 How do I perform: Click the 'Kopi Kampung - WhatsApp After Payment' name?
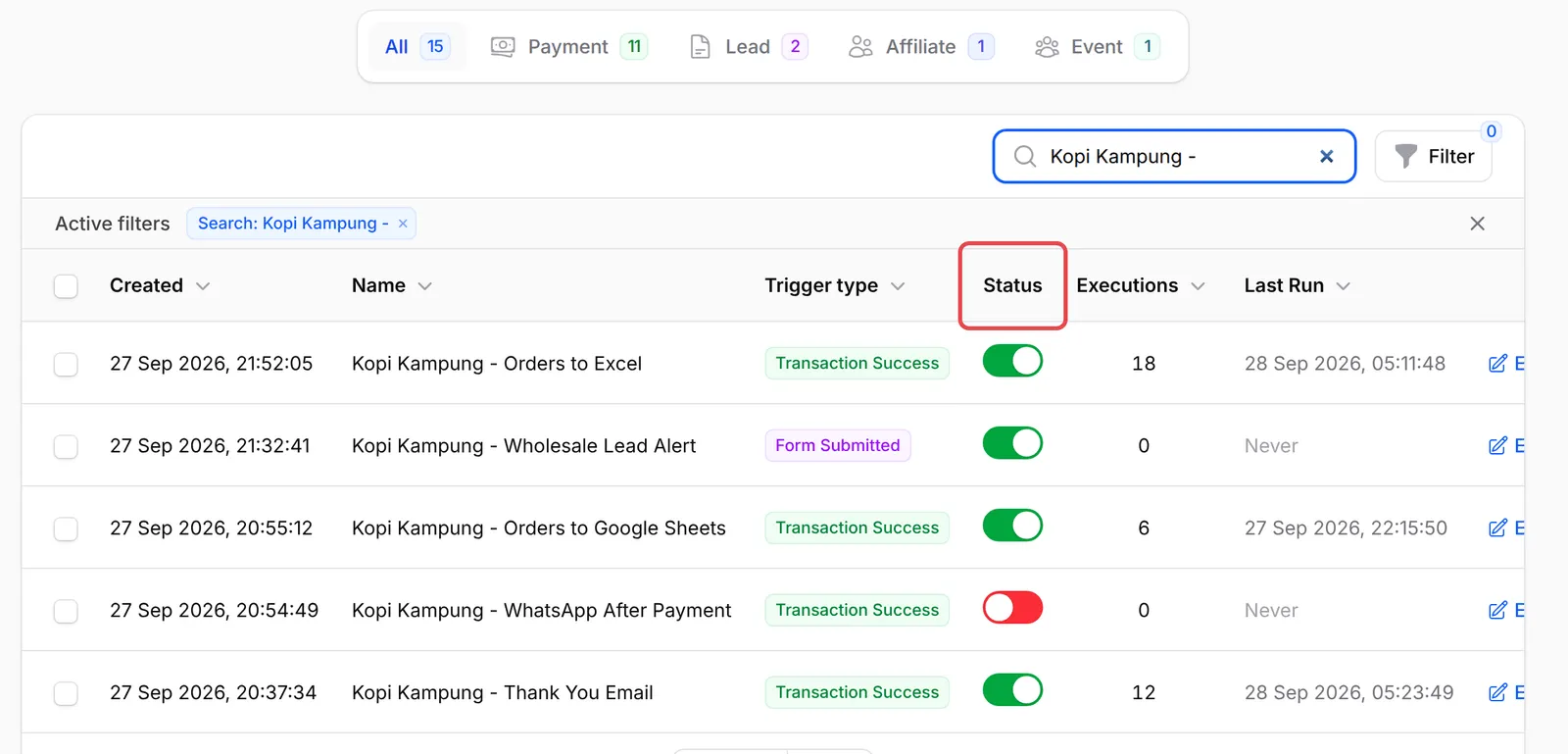(x=541, y=611)
